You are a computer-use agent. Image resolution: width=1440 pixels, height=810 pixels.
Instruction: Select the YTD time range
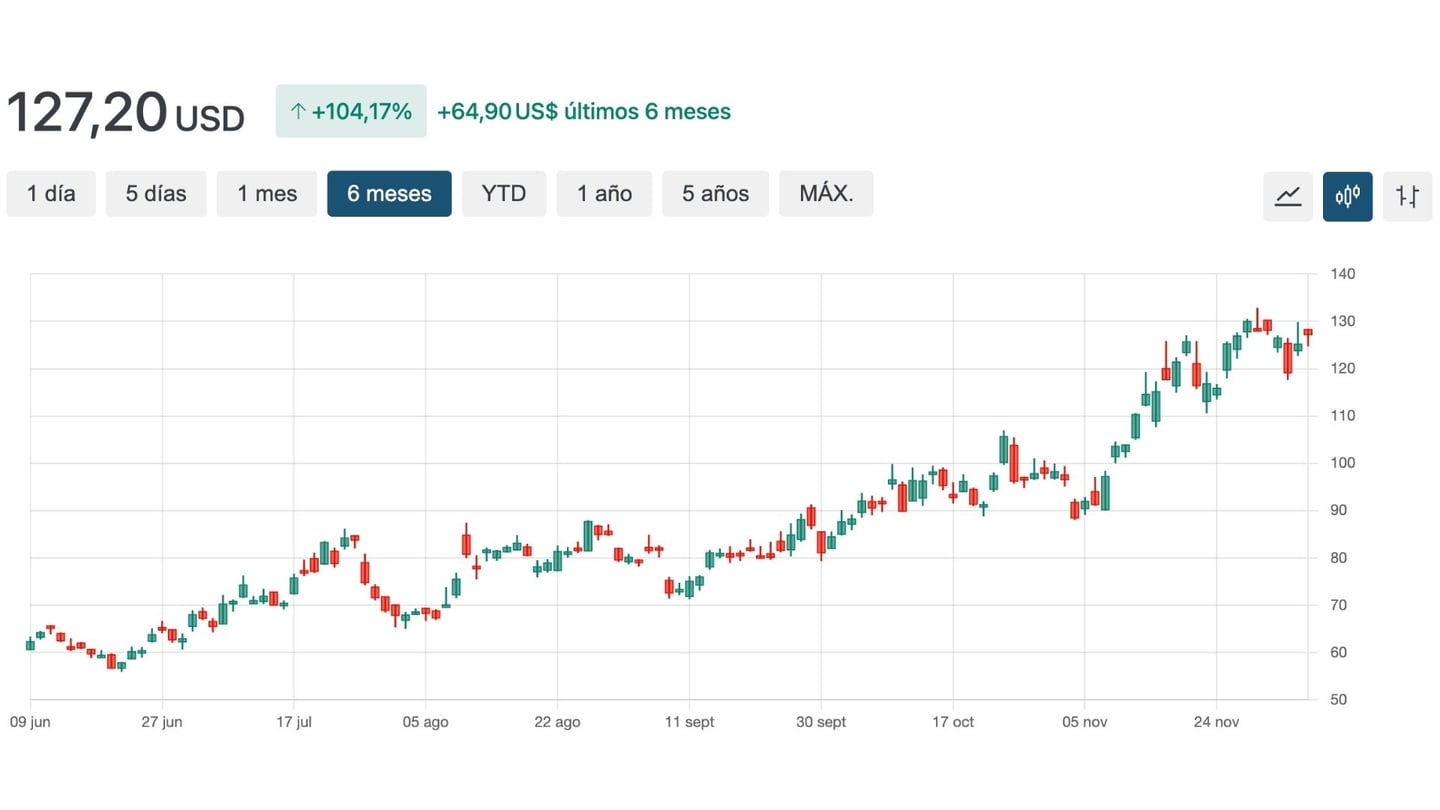click(x=504, y=194)
